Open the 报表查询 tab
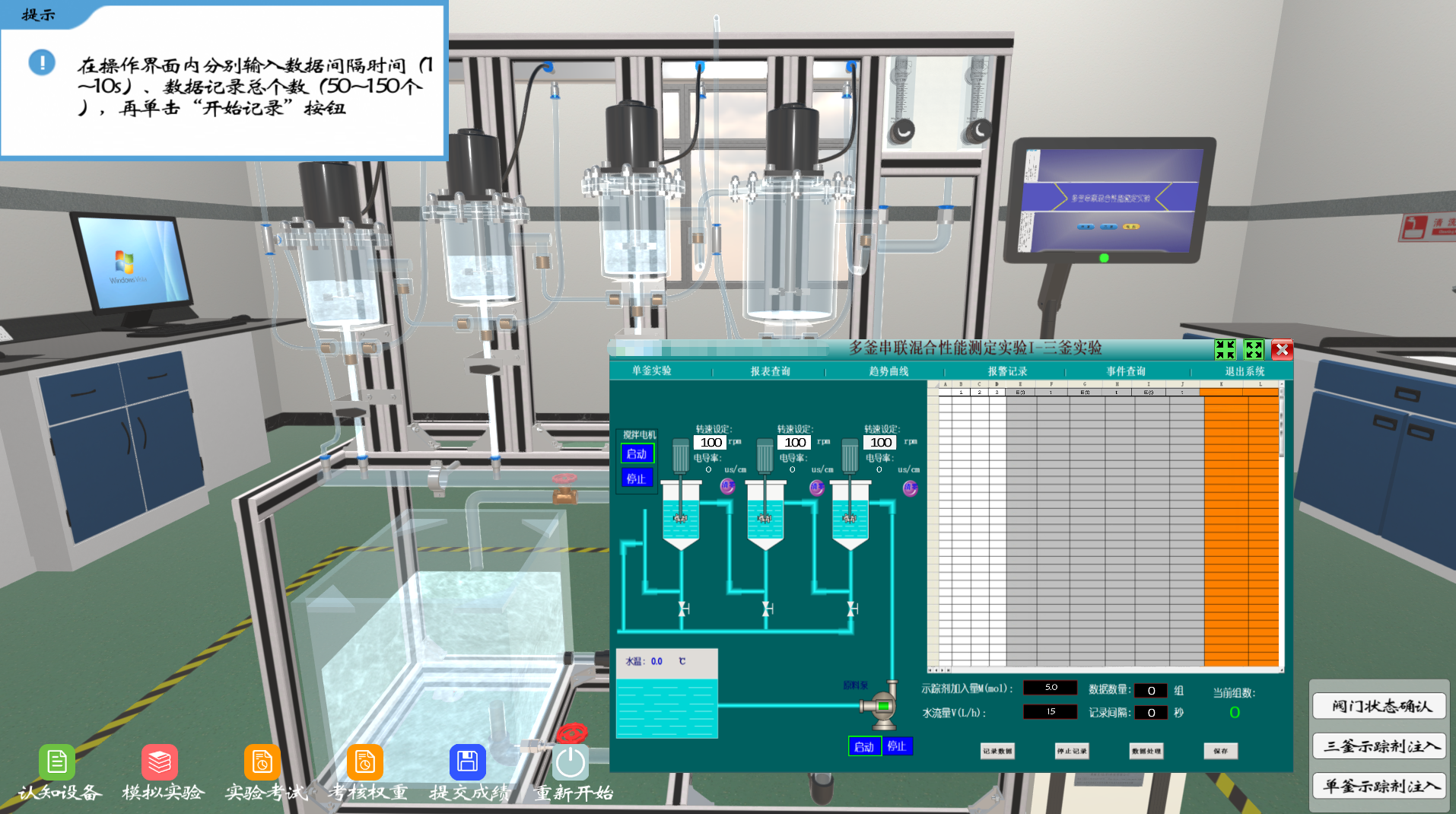This screenshot has height=814, width=1456. (x=770, y=371)
